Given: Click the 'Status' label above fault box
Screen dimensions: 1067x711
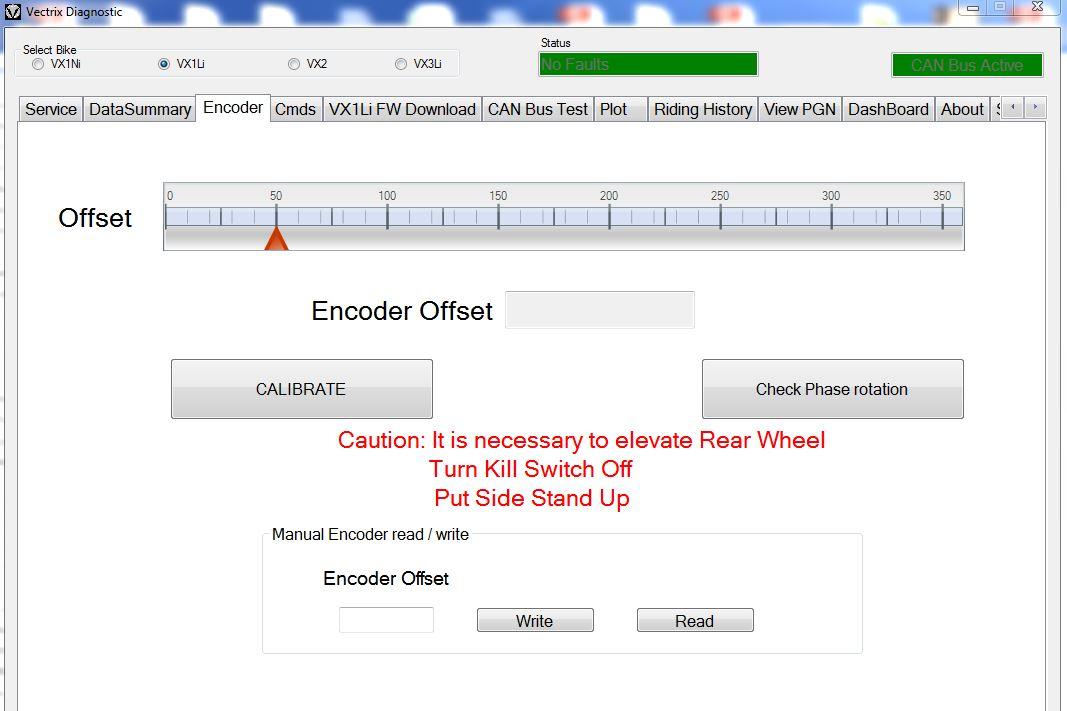Looking at the screenshot, I should (x=555, y=43).
